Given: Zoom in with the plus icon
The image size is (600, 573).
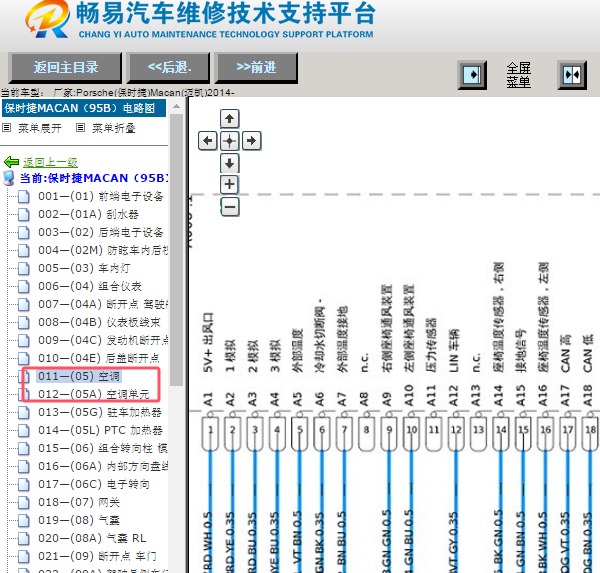Looking at the screenshot, I should [230, 184].
